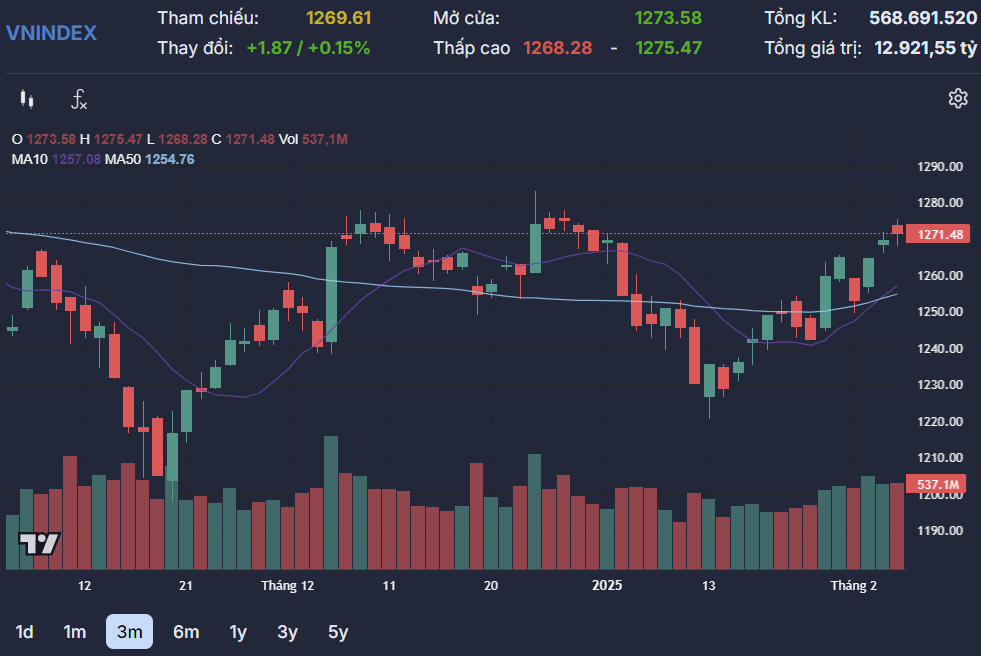Switch chart to 1y range

pyautogui.click(x=238, y=632)
